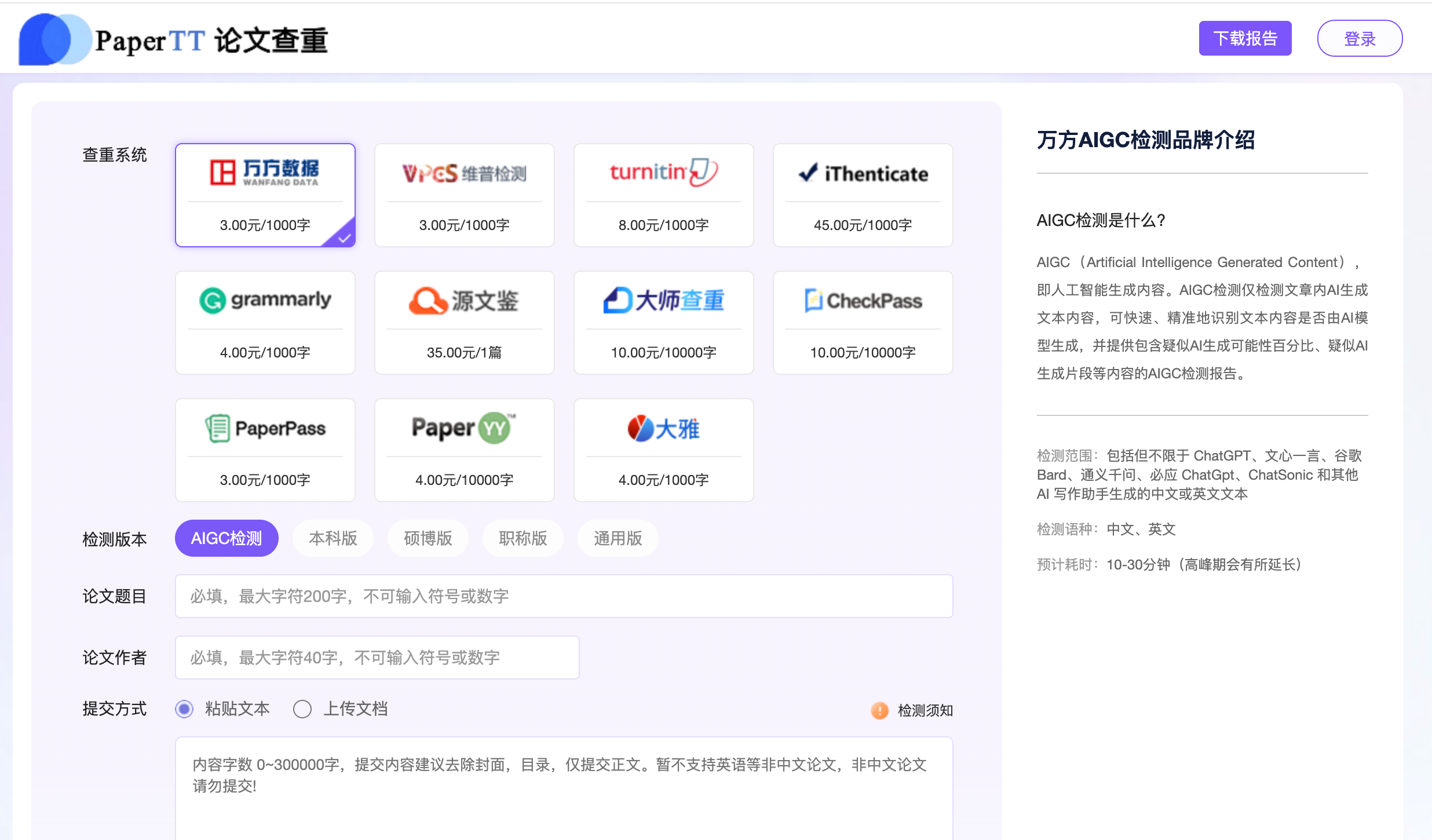1432x840 pixels.
Task: Click the 查重系统 label
Action: tap(115, 155)
